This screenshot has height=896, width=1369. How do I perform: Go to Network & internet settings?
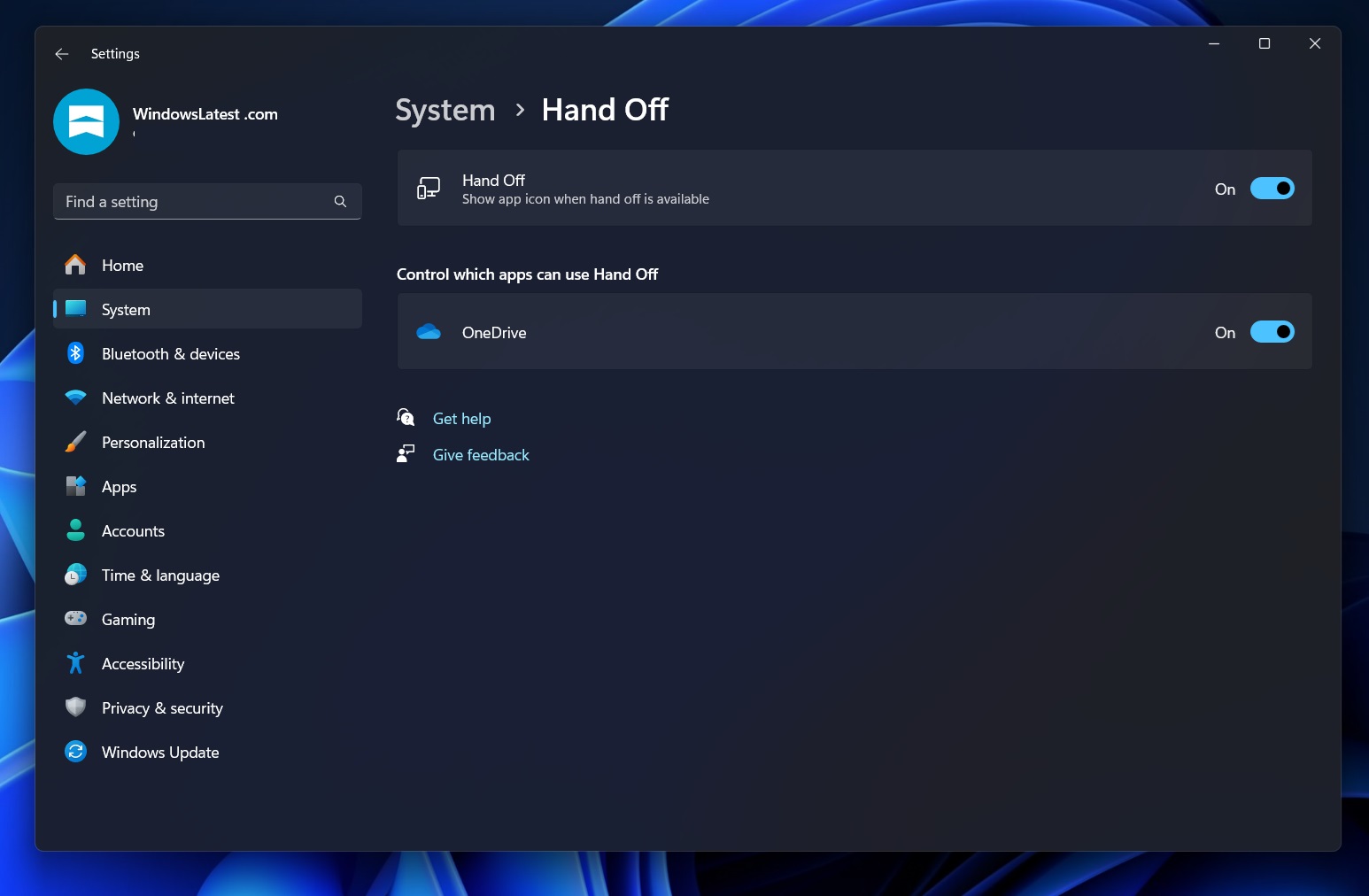tap(207, 398)
